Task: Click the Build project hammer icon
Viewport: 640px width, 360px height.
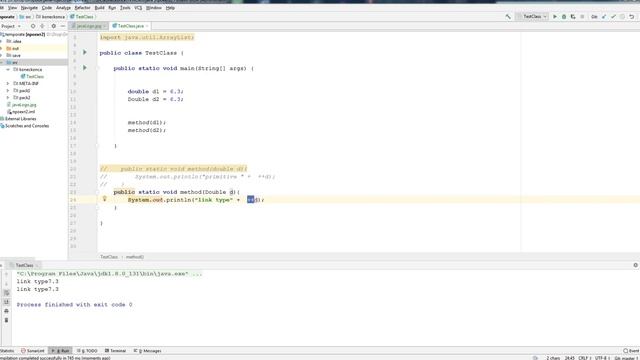Action: (x=508, y=17)
